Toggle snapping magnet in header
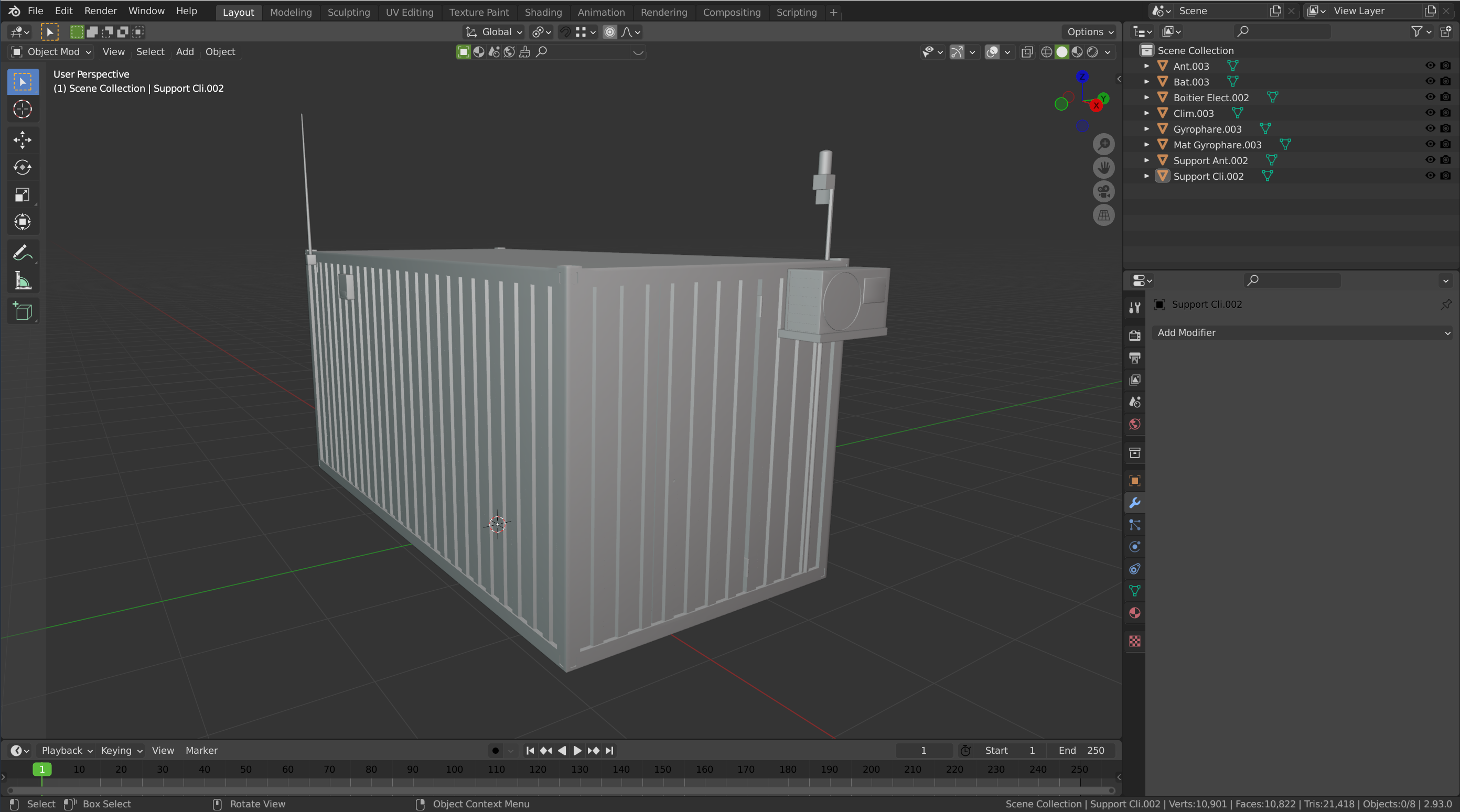 click(x=565, y=32)
